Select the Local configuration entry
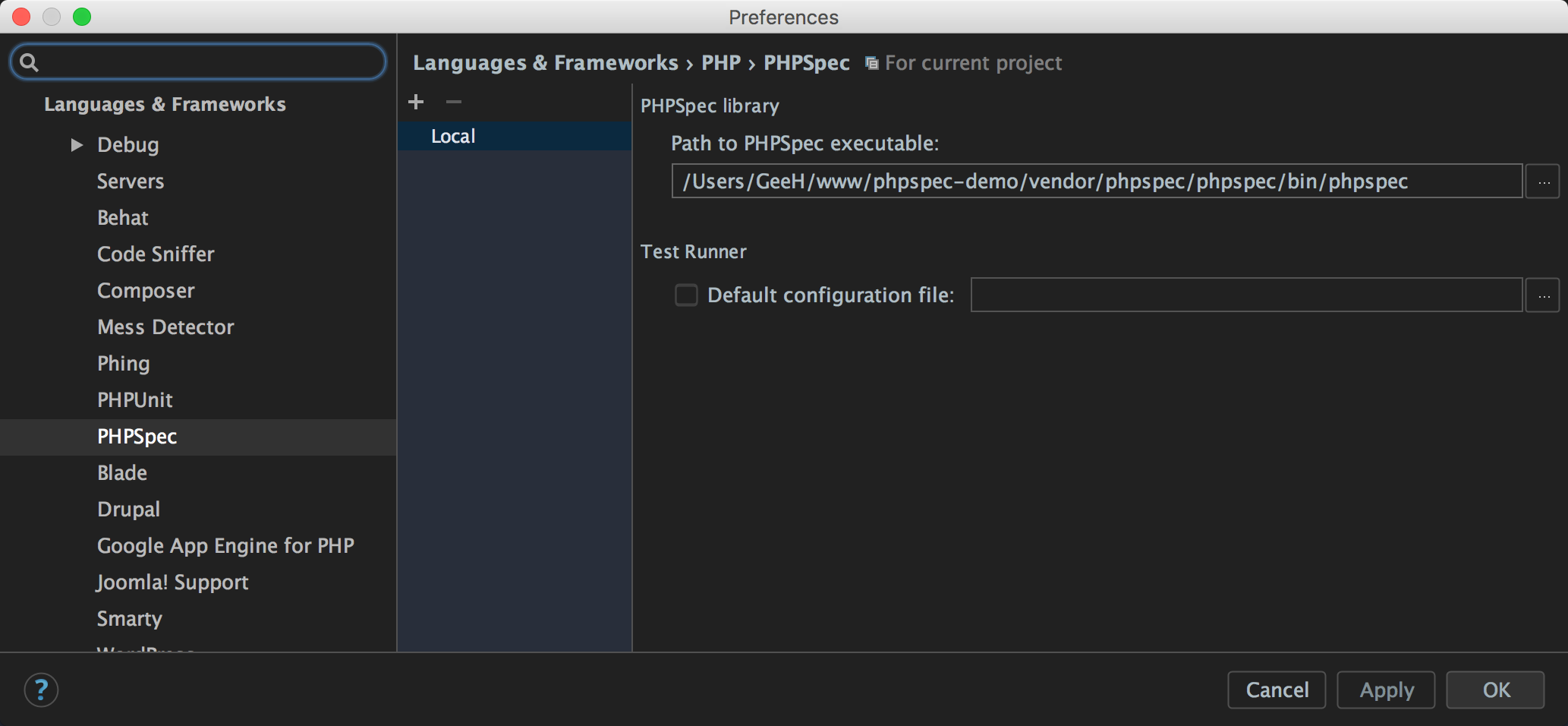Viewport: 1568px width, 726px height. [x=515, y=136]
